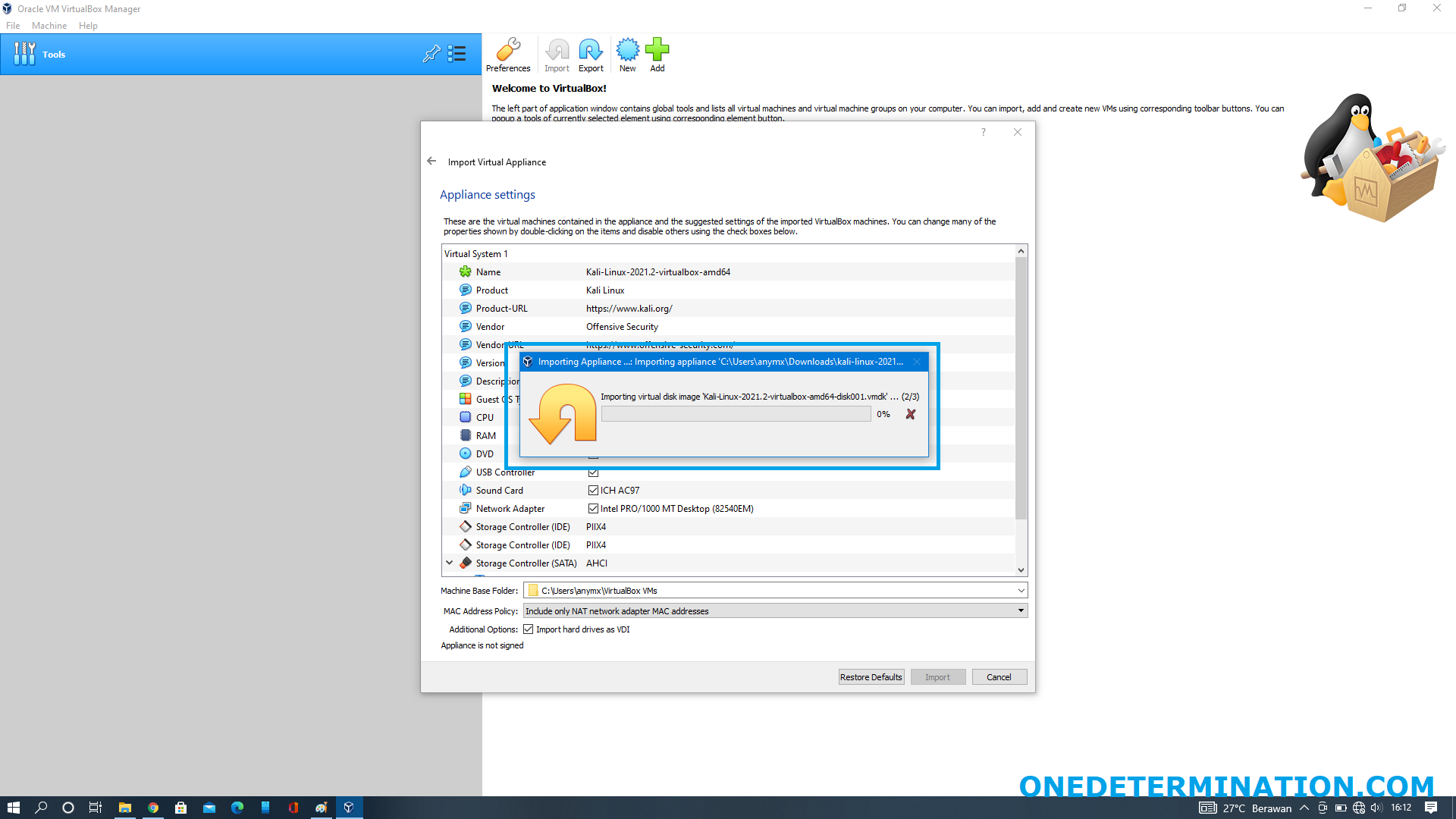Select first Storage Controller (IDE) row

[x=728, y=526]
